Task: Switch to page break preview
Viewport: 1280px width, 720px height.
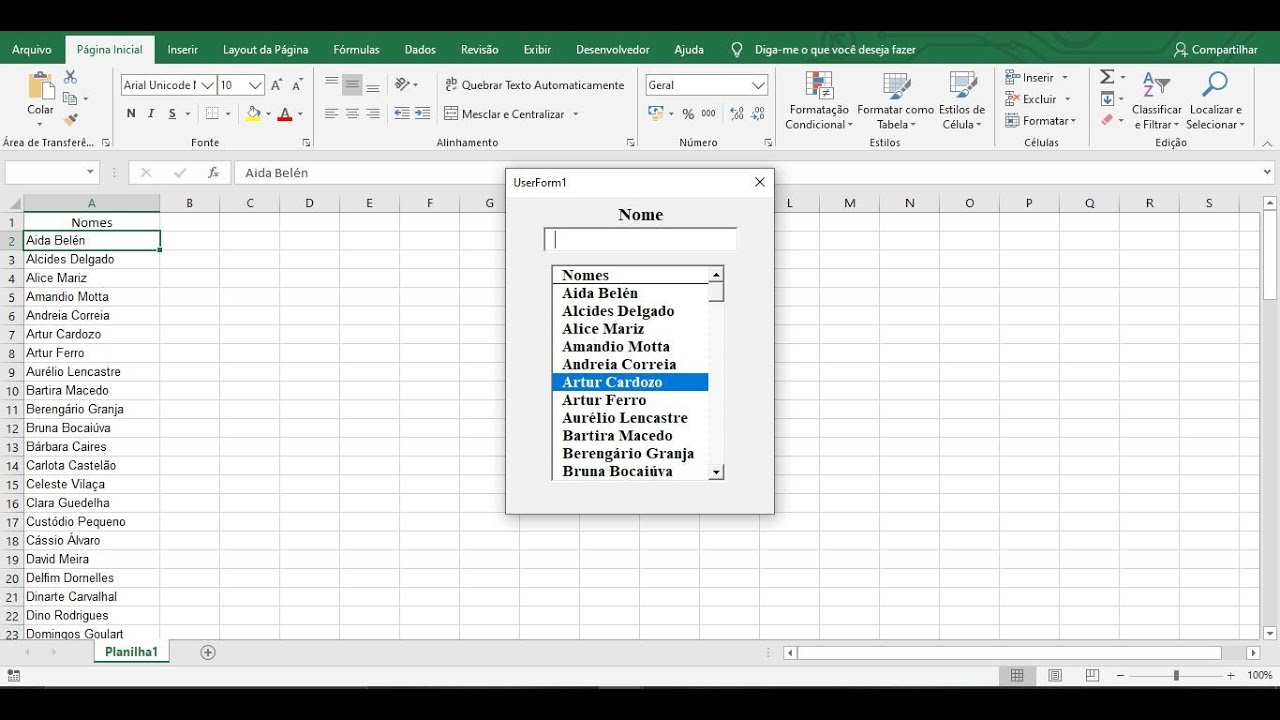Action: pos(1092,676)
